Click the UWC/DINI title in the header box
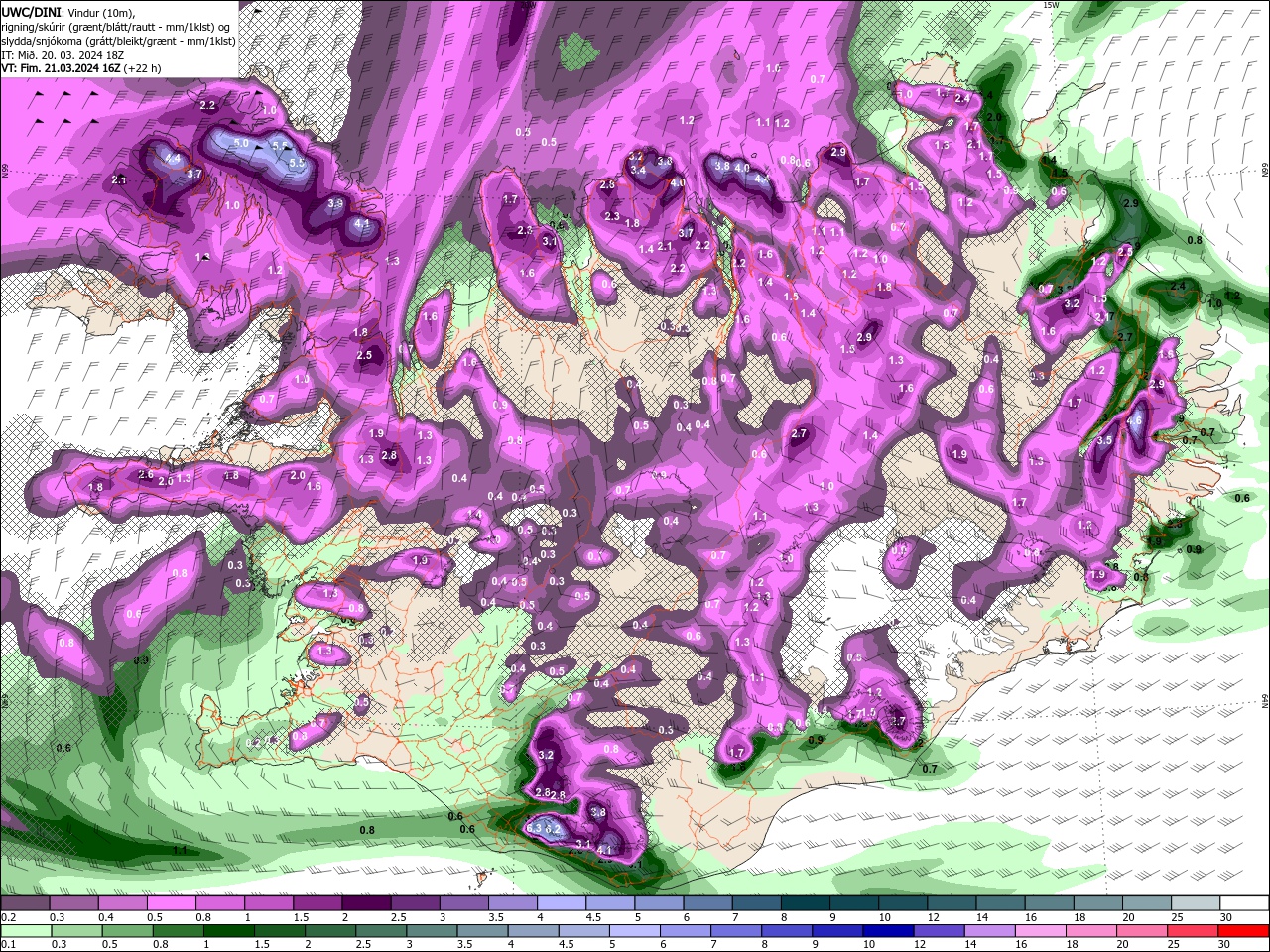Viewport: 1270px width, 952px height. click(x=30, y=11)
